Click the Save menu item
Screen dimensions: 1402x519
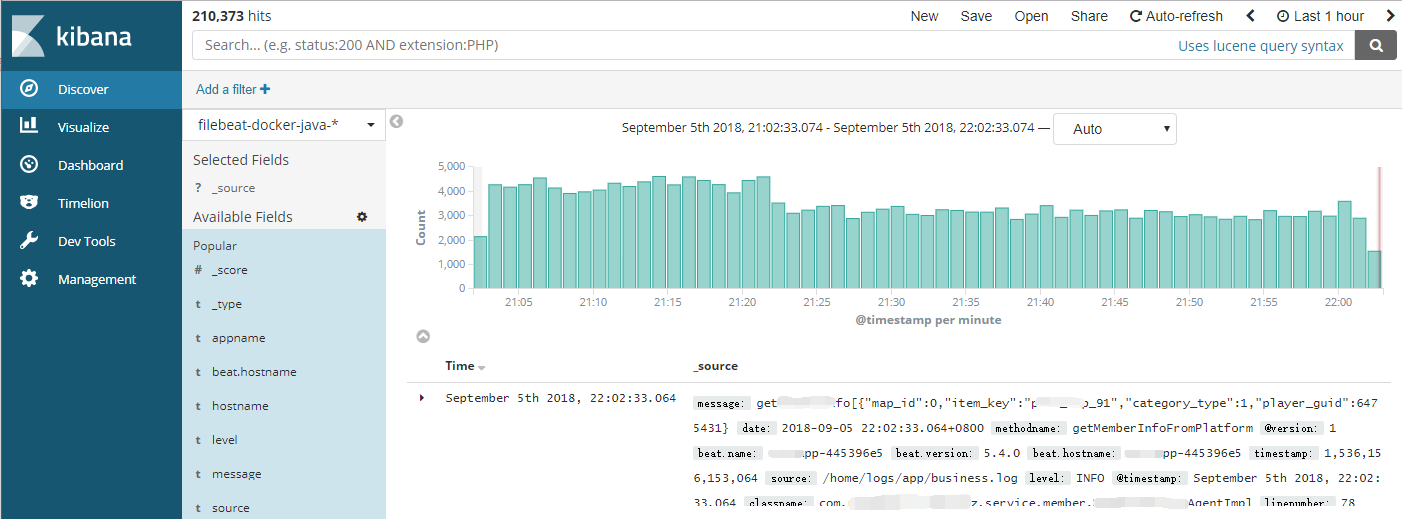[976, 16]
